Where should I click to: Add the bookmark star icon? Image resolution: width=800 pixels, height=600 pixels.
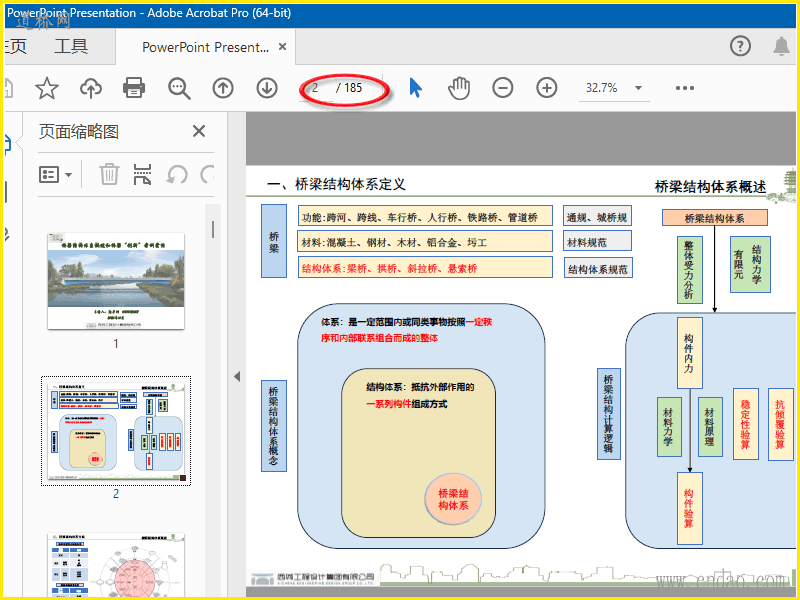47,88
